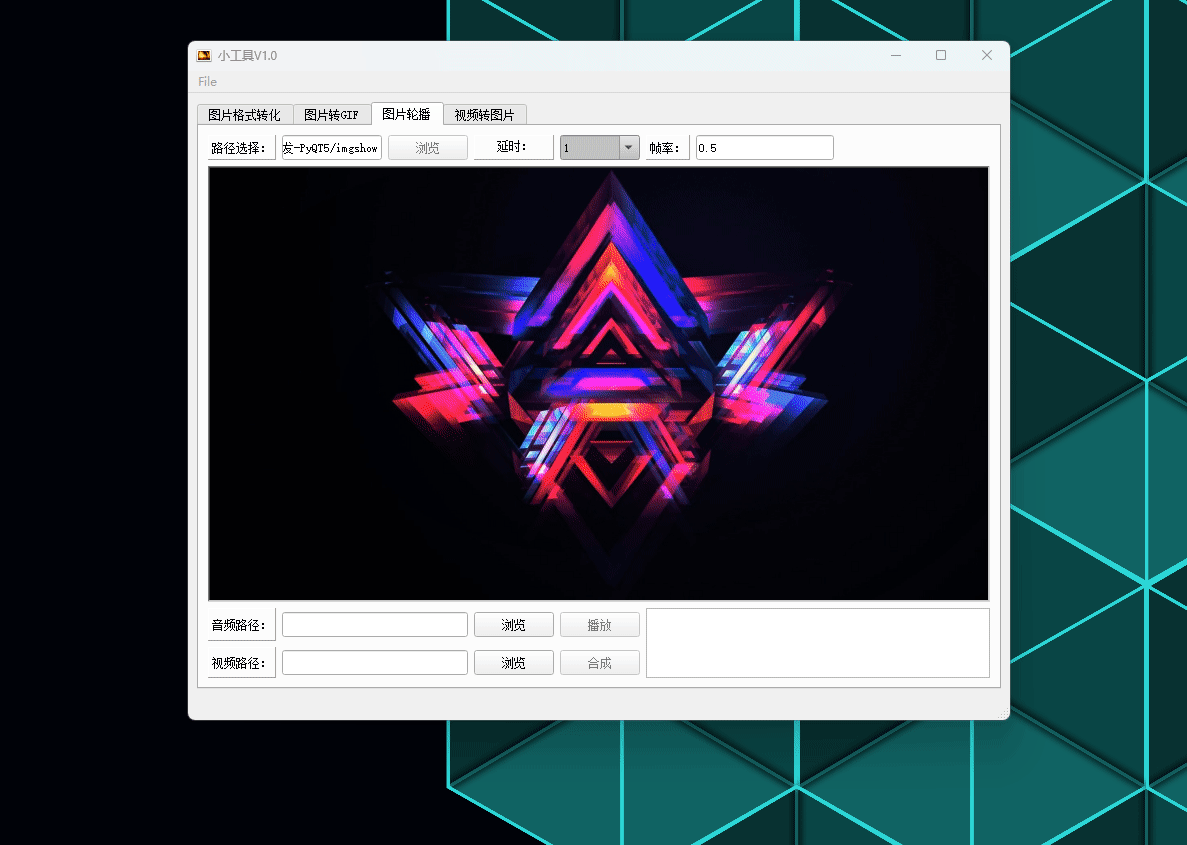This screenshot has width=1187, height=845.
Task: Close the 小工具V1.0 window
Action: click(x=986, y=55)
